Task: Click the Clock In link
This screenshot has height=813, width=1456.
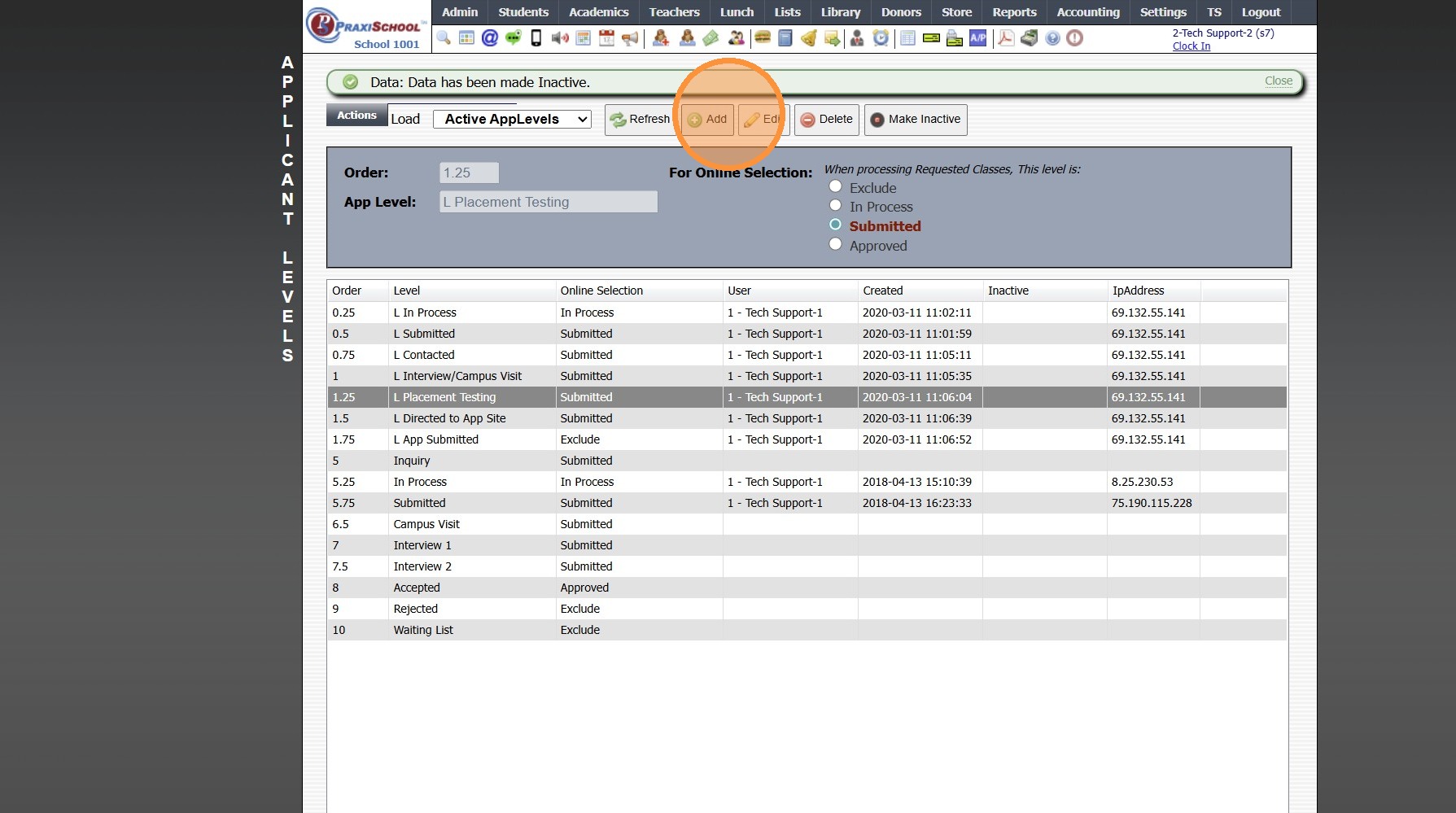Action: pos(1191,46)
